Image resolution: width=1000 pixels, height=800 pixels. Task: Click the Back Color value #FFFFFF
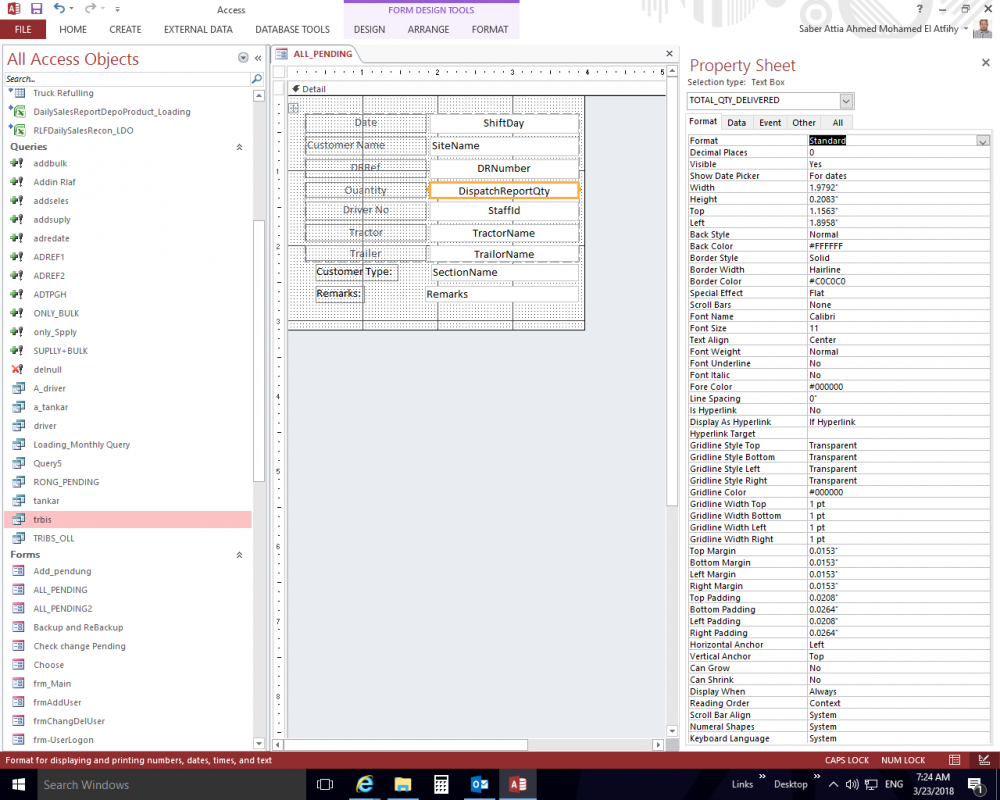click(x=898, y=246)
